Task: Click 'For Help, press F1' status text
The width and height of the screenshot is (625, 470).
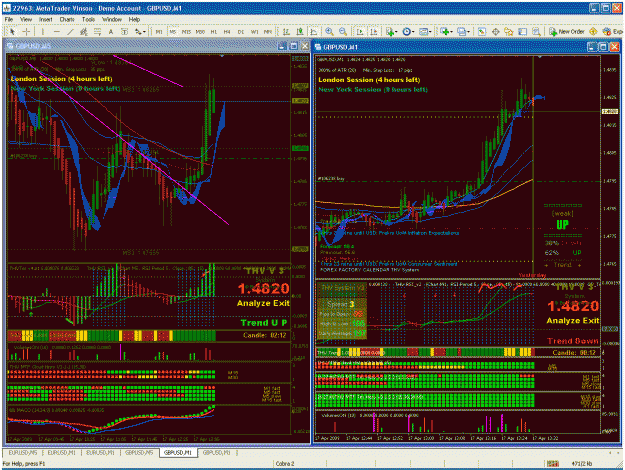Action: 24,464
